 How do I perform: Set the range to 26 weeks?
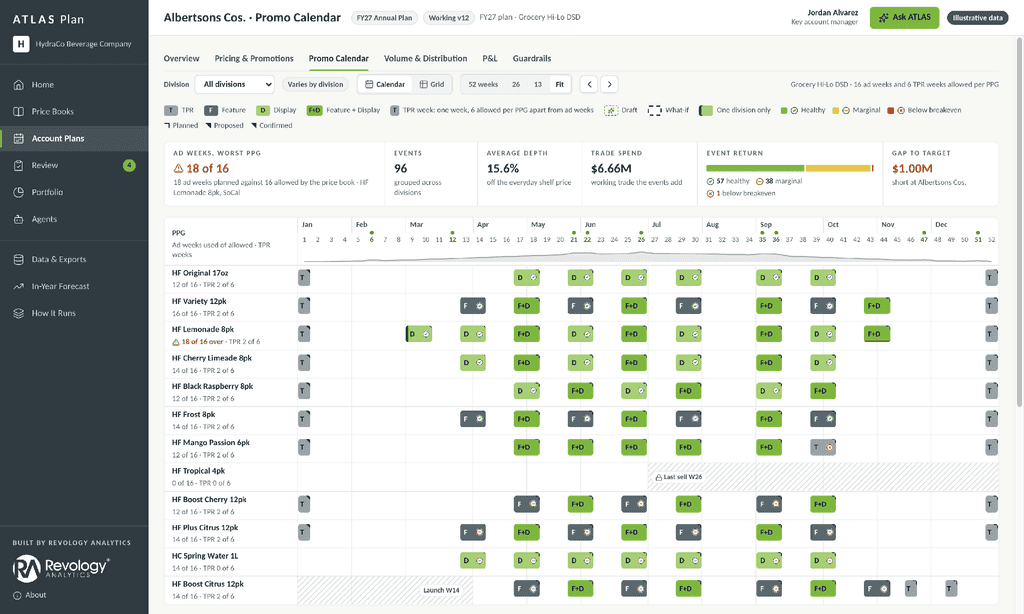pyautogui.click(x=516, y=84)
